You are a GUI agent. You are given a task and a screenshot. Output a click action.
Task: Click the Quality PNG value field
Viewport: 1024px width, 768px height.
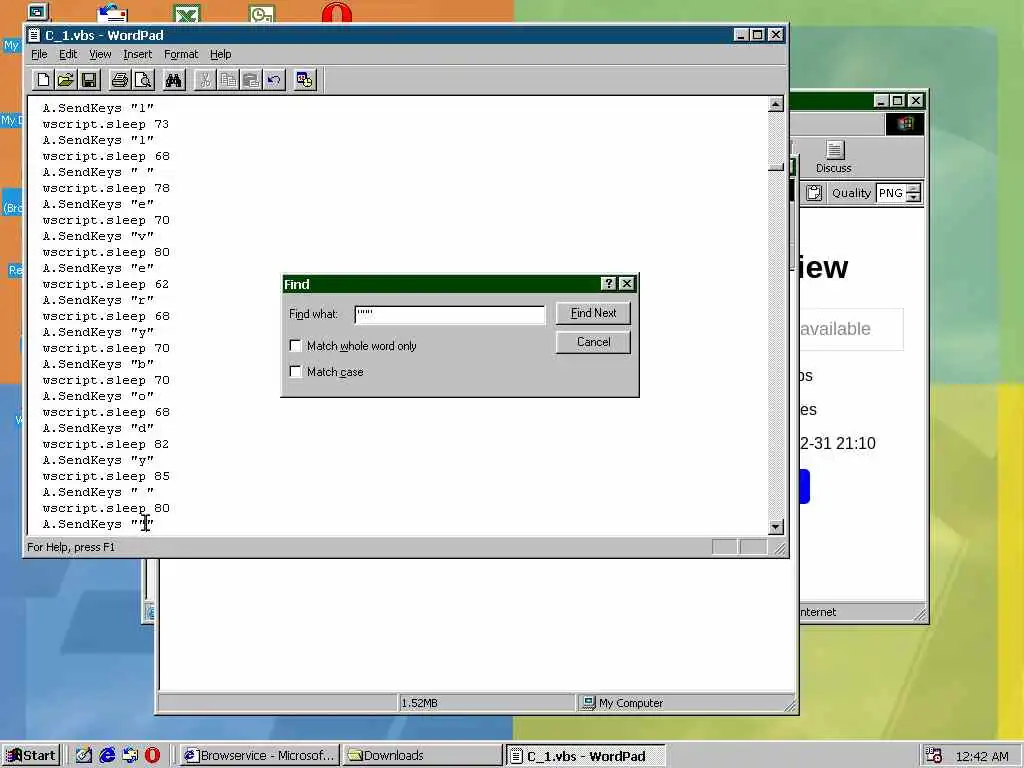(x=891, y=193)
